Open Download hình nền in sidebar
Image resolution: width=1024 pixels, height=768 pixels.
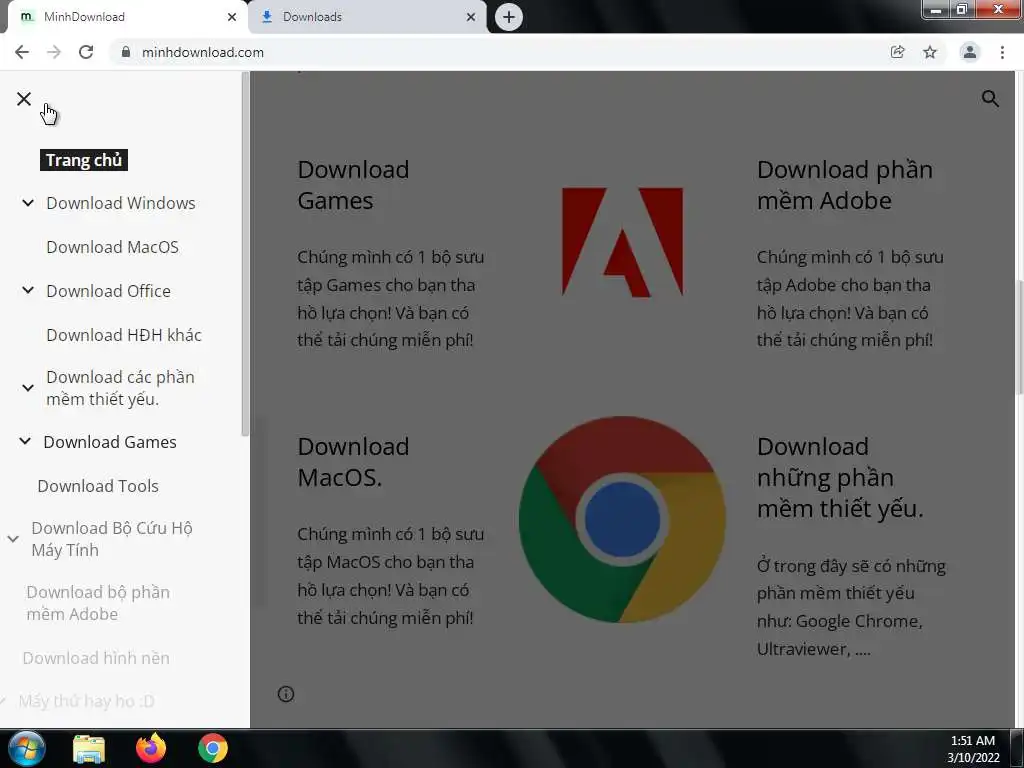96,658
